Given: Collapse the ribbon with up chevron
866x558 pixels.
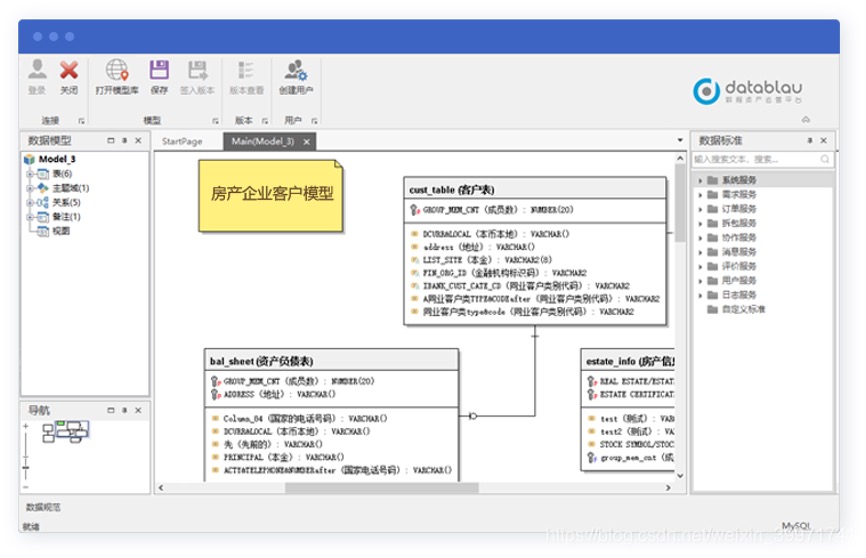Looking at the screenshot, I should [x=806, y=119].
